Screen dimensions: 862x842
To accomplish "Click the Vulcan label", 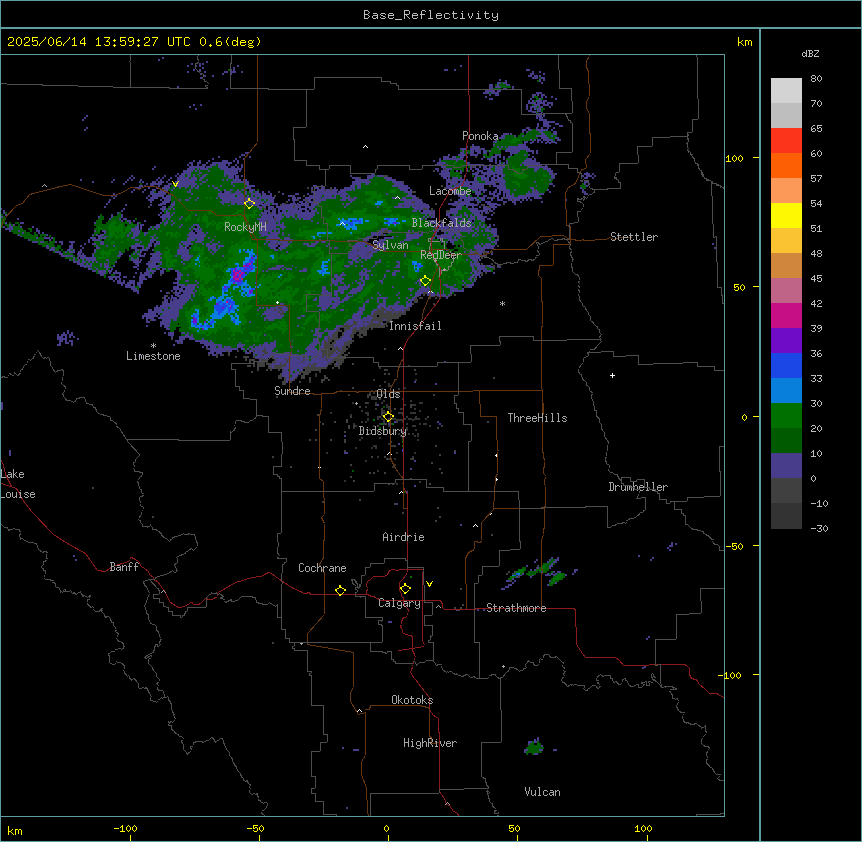I will (x=542, y=792).
